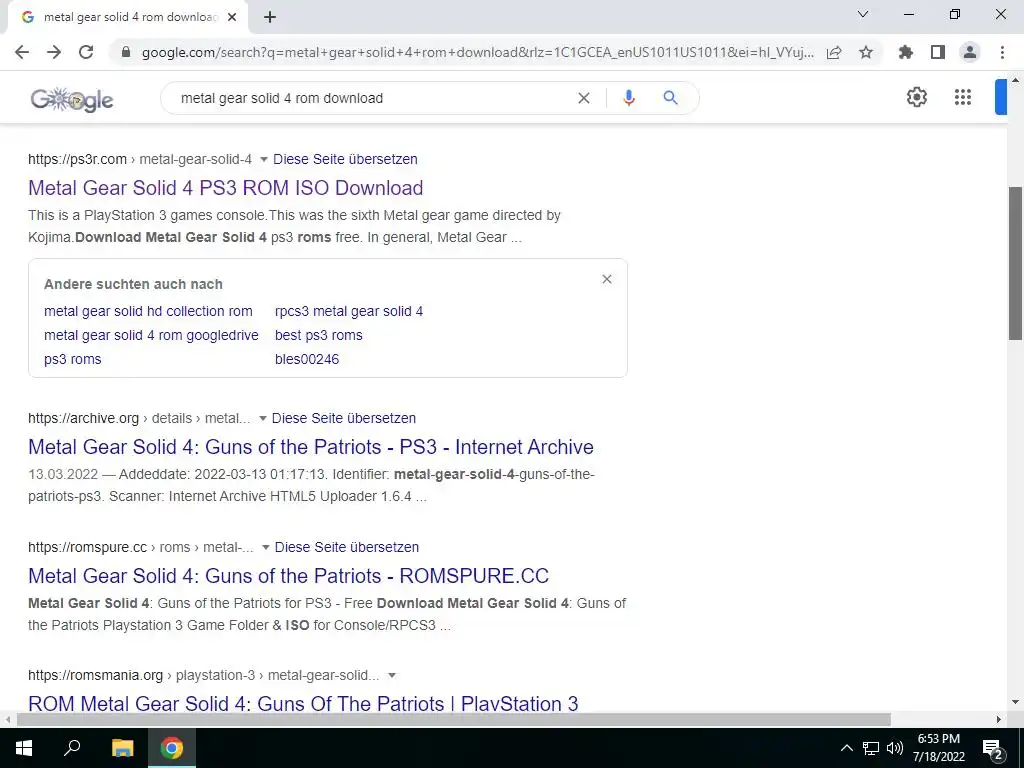Viewport: 1024px width, 768px height.
Task: Open the Extensions puzzle icon
Action: pyautogui.click(x=906, y=52)
